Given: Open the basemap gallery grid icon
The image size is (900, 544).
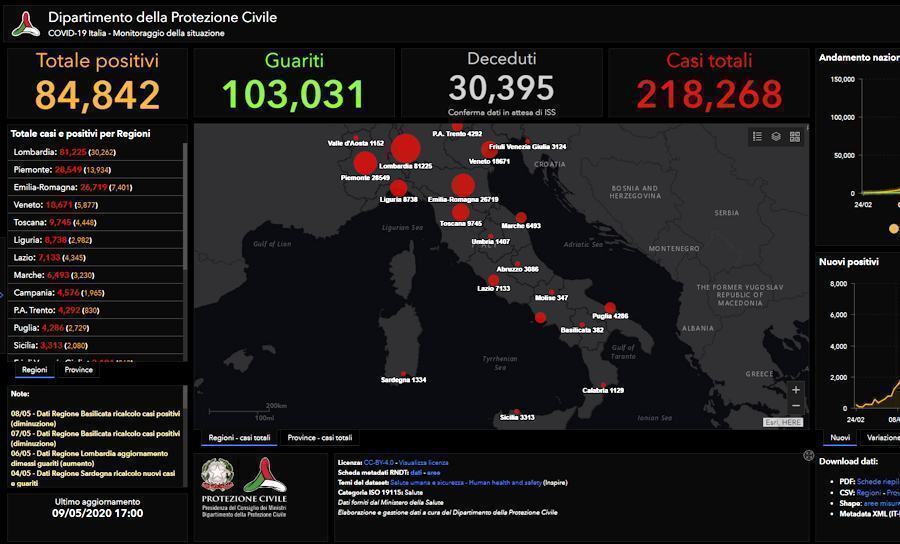Looking at the screenshot, I should (x=795, y=137).
